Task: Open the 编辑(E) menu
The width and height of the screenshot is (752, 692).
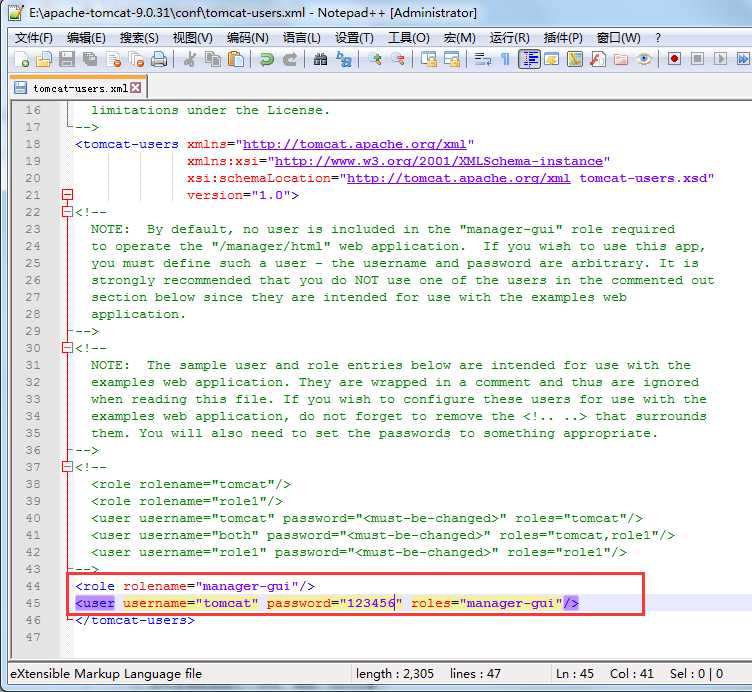Action: click(x=86, y=38)
